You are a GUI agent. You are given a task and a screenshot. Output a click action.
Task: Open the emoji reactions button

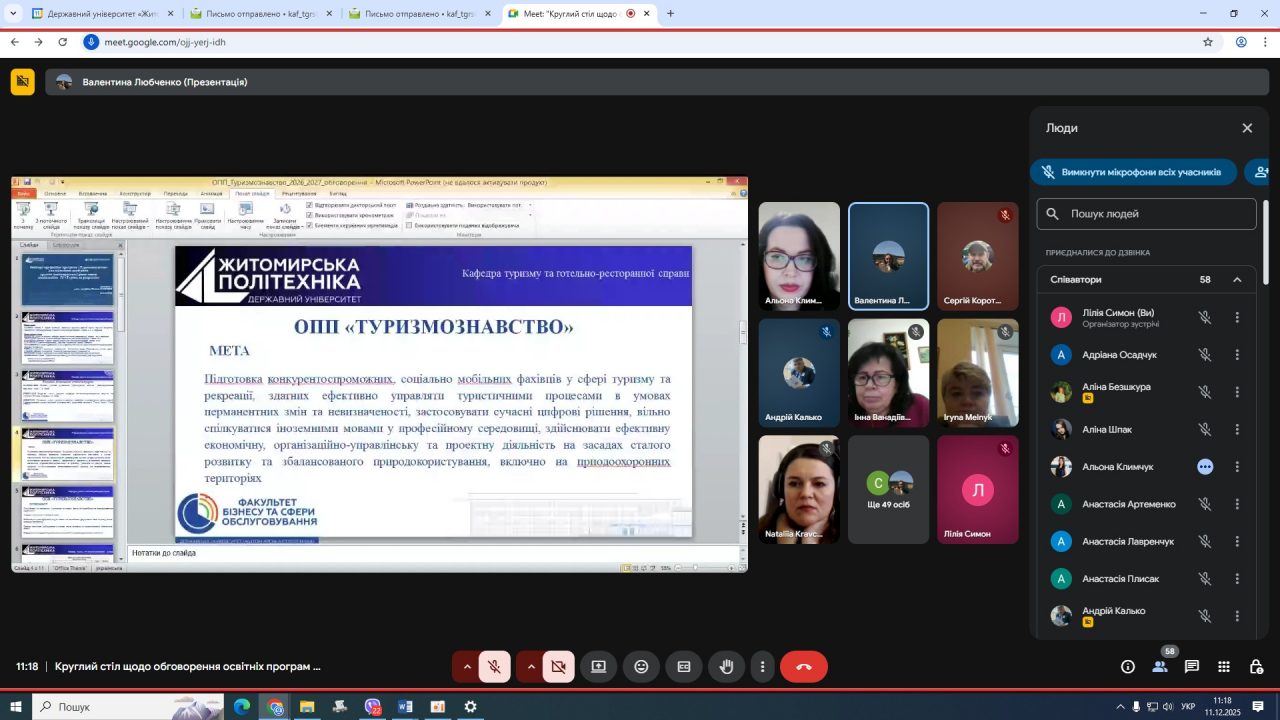click(641, 667)
